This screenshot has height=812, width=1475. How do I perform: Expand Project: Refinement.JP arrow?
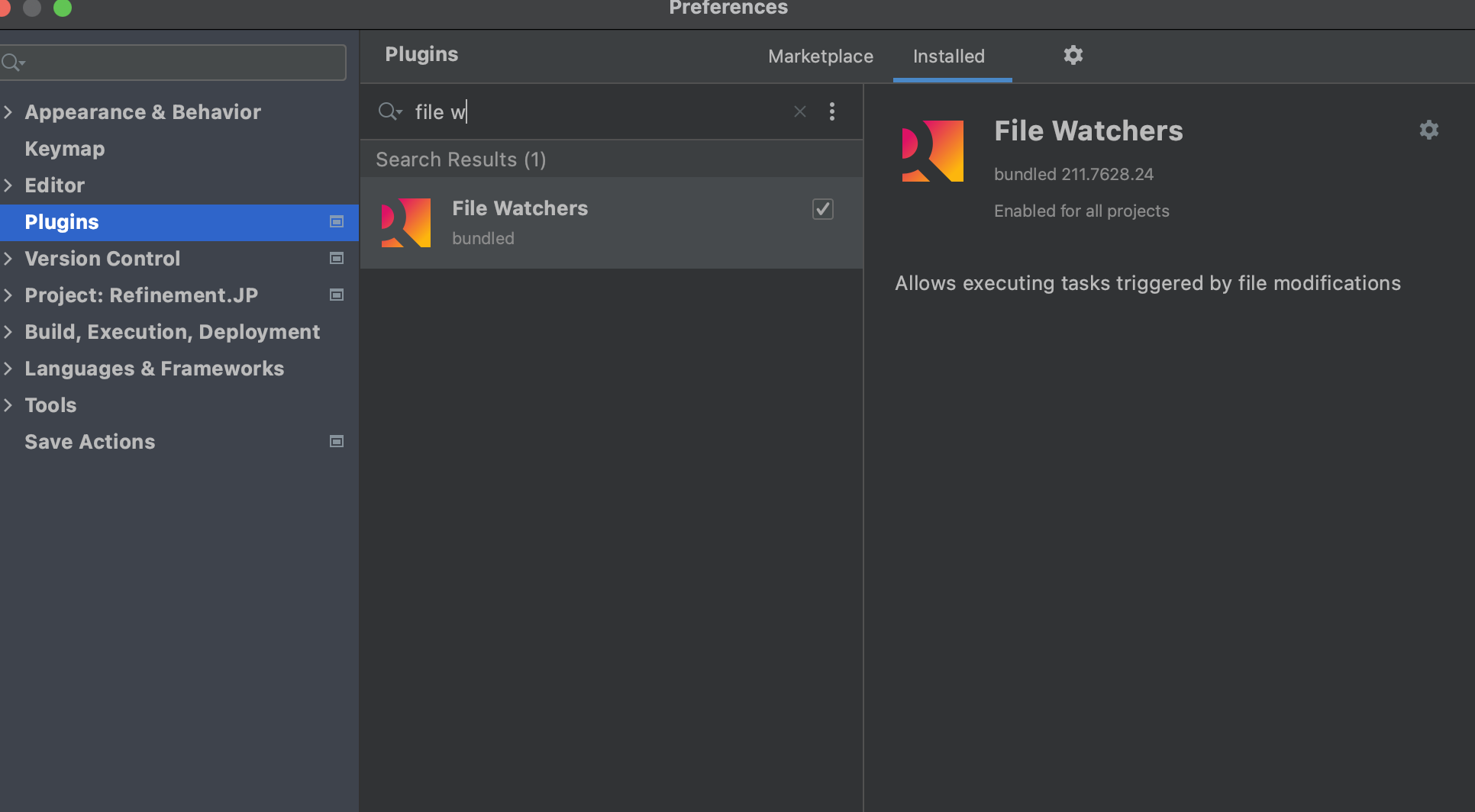tap(8, 295)
